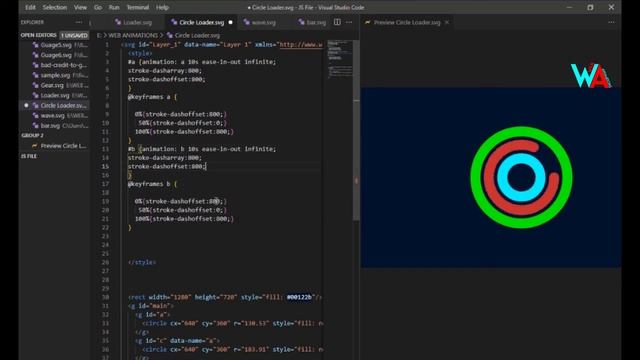Screen dimensions: 640x360
Task: Open editor group more actions ellipsis
Action: coord(349,22)
